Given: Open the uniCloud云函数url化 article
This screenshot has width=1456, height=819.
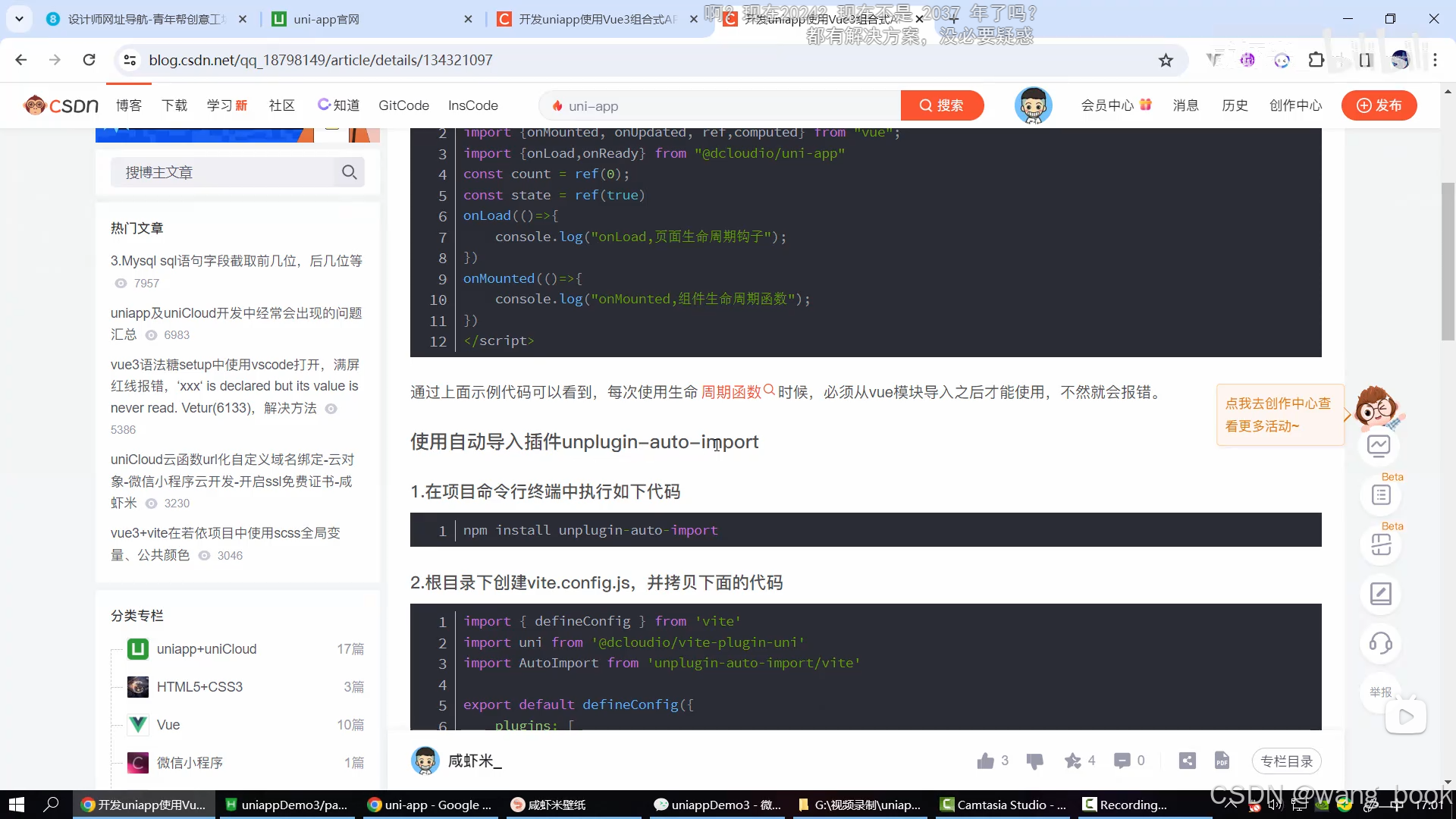Looking at the screenshot, I should click(x=232, y=481).
